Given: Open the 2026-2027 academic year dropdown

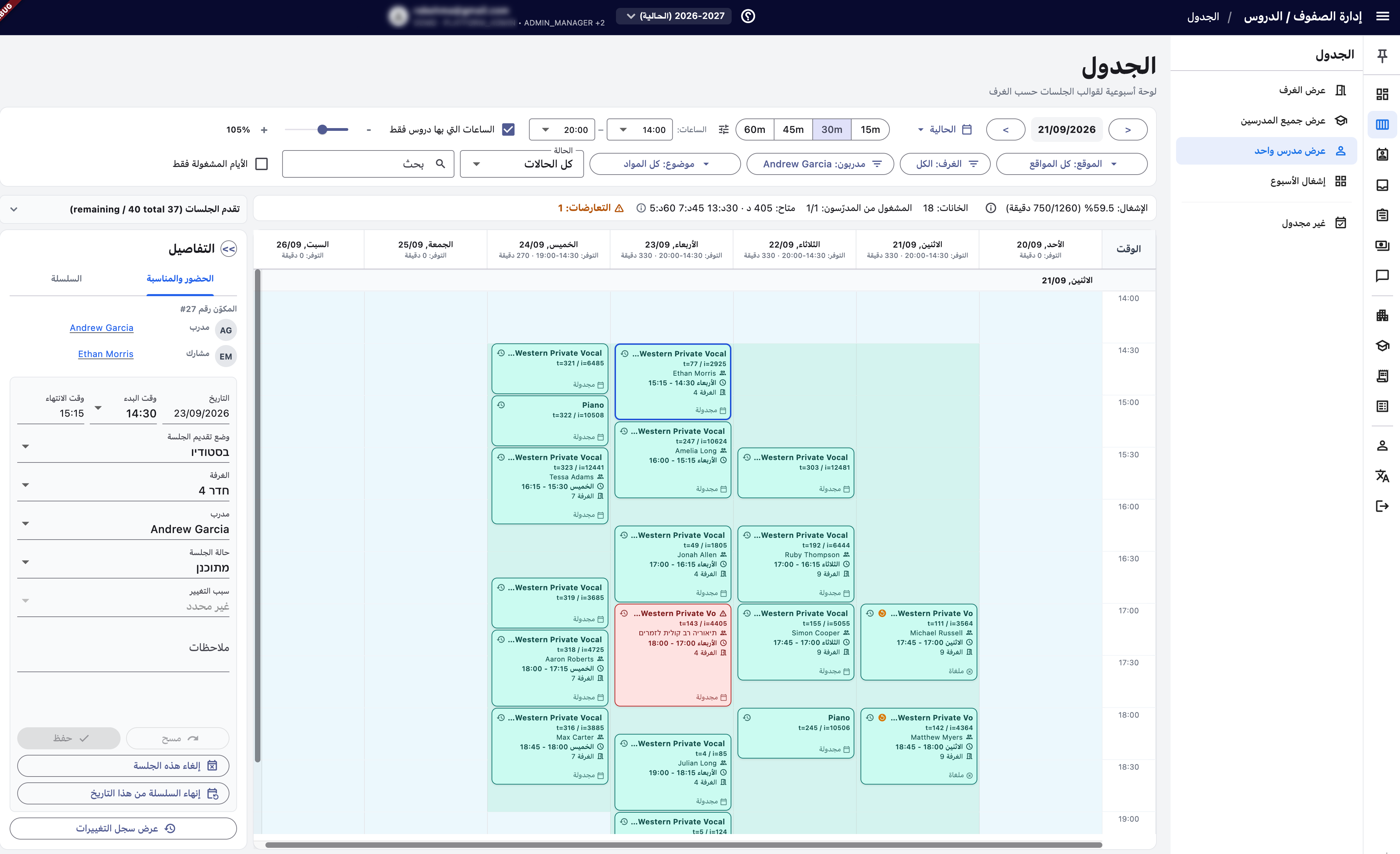Looking at the screenshot, I should pos(674,17).
